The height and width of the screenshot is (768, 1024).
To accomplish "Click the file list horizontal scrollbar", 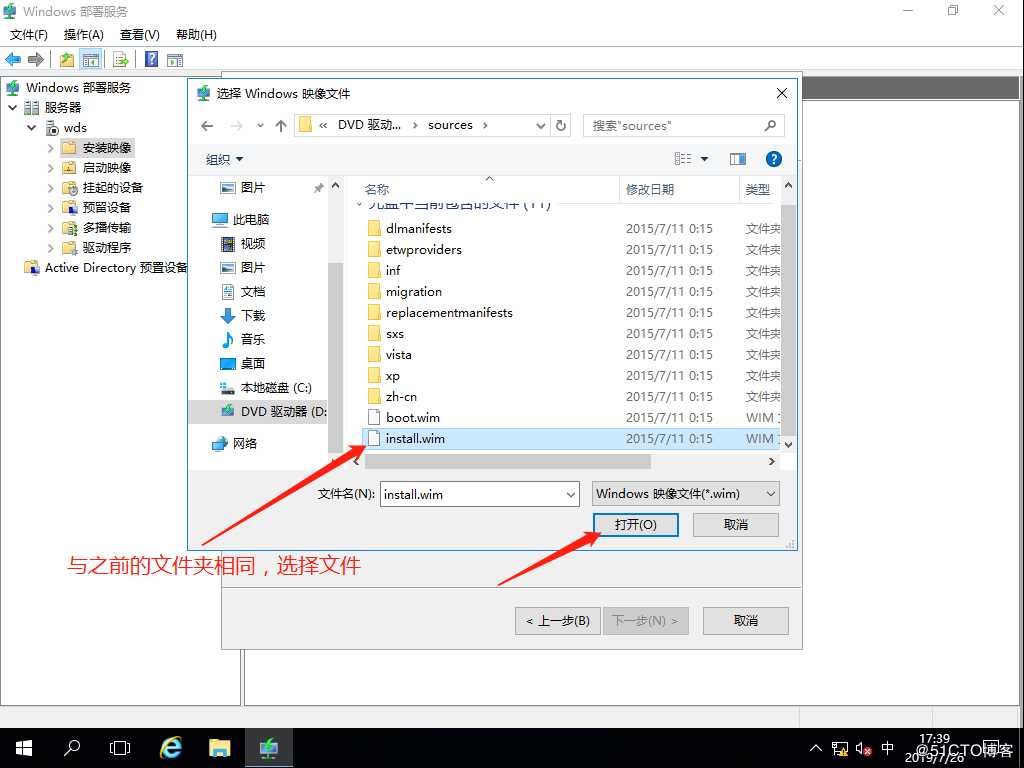I will coord(507,461).
